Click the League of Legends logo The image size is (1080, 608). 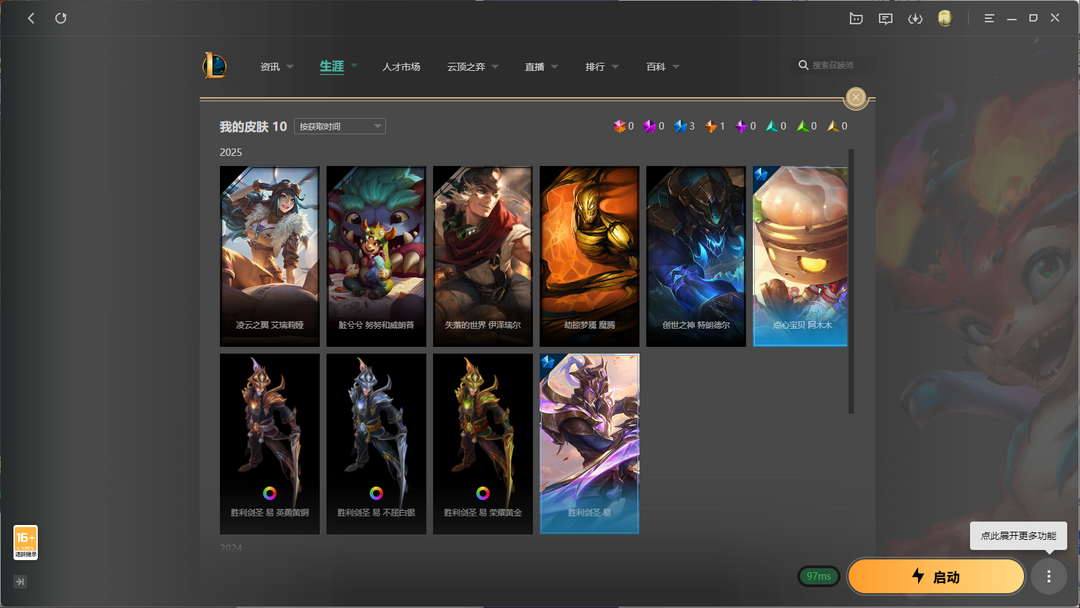tap(214, 66)
